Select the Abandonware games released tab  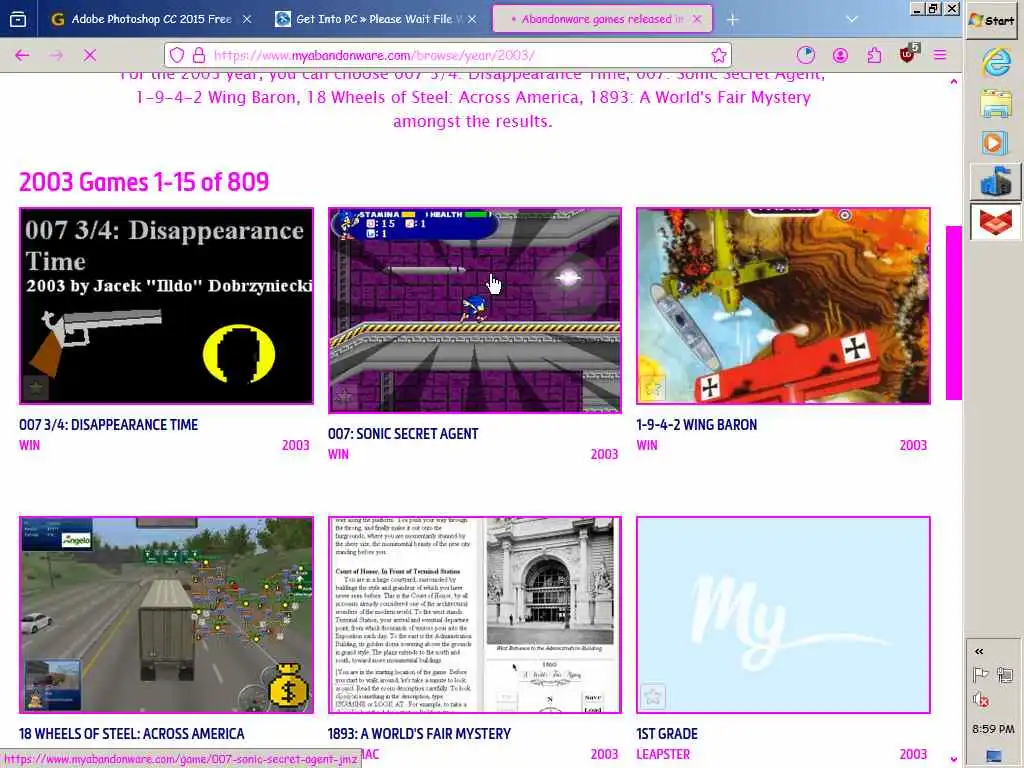pyautogui.click(x=601, y=20)
